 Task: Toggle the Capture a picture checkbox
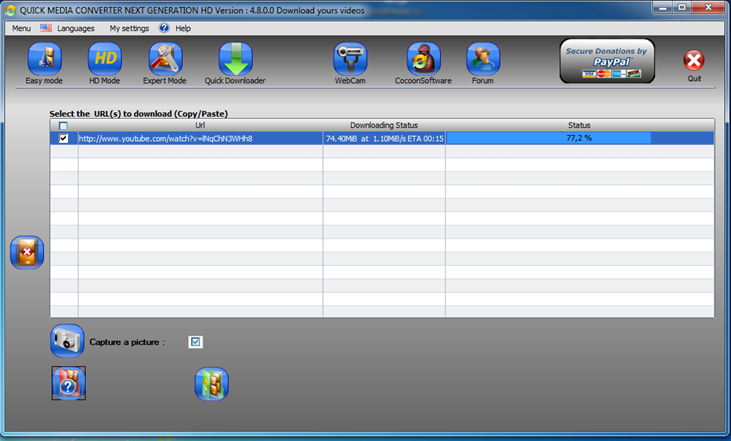[195, 342]
